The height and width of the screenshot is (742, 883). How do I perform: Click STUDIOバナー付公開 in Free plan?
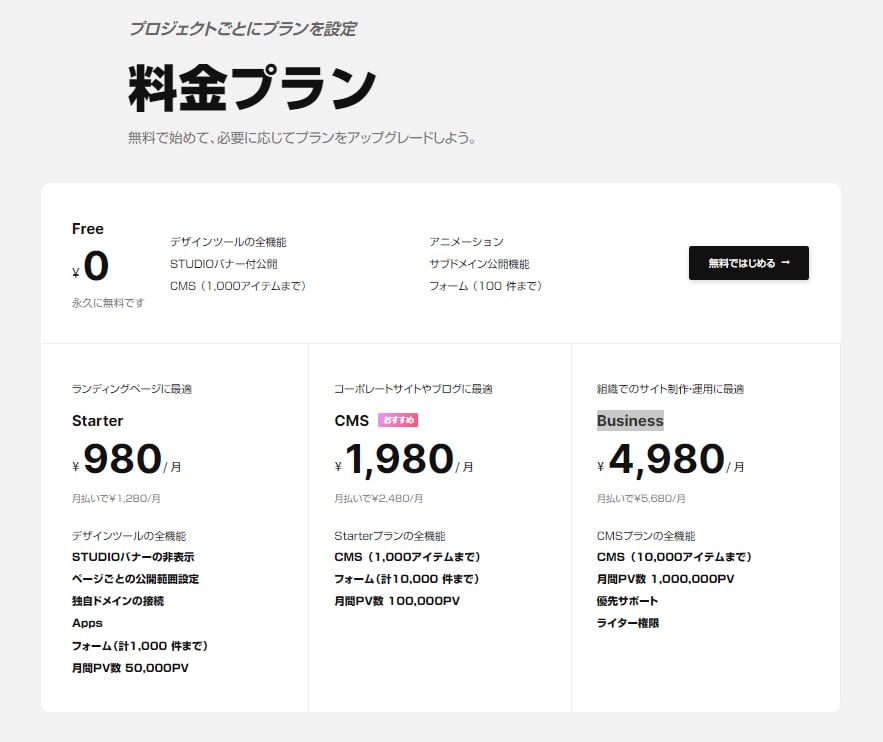[224, 264]
